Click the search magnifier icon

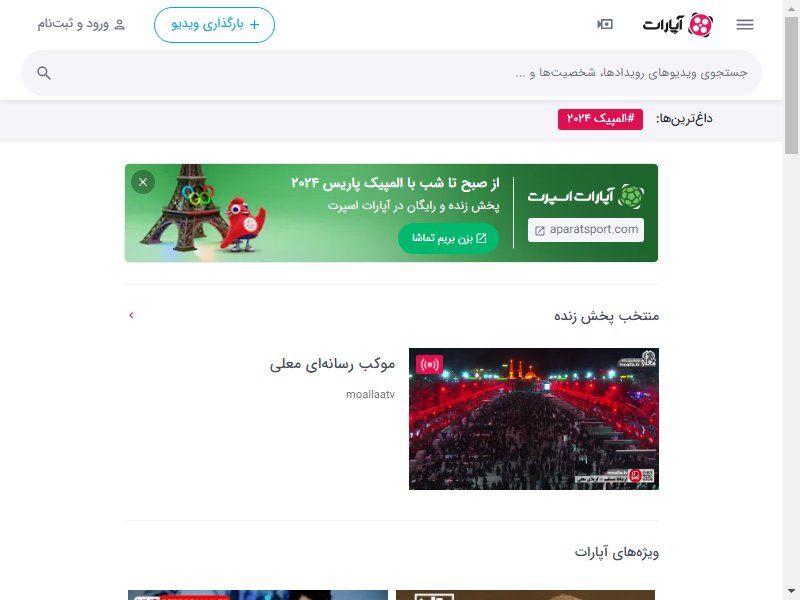(x=44, y=73)
